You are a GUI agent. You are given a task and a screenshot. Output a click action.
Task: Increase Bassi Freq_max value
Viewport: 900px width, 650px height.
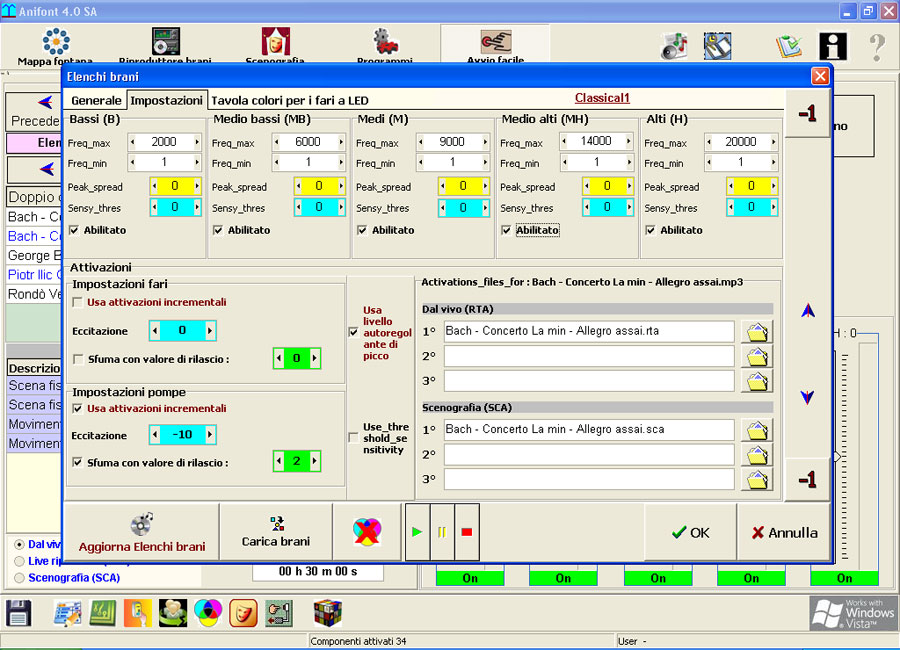tap(197, 142)
